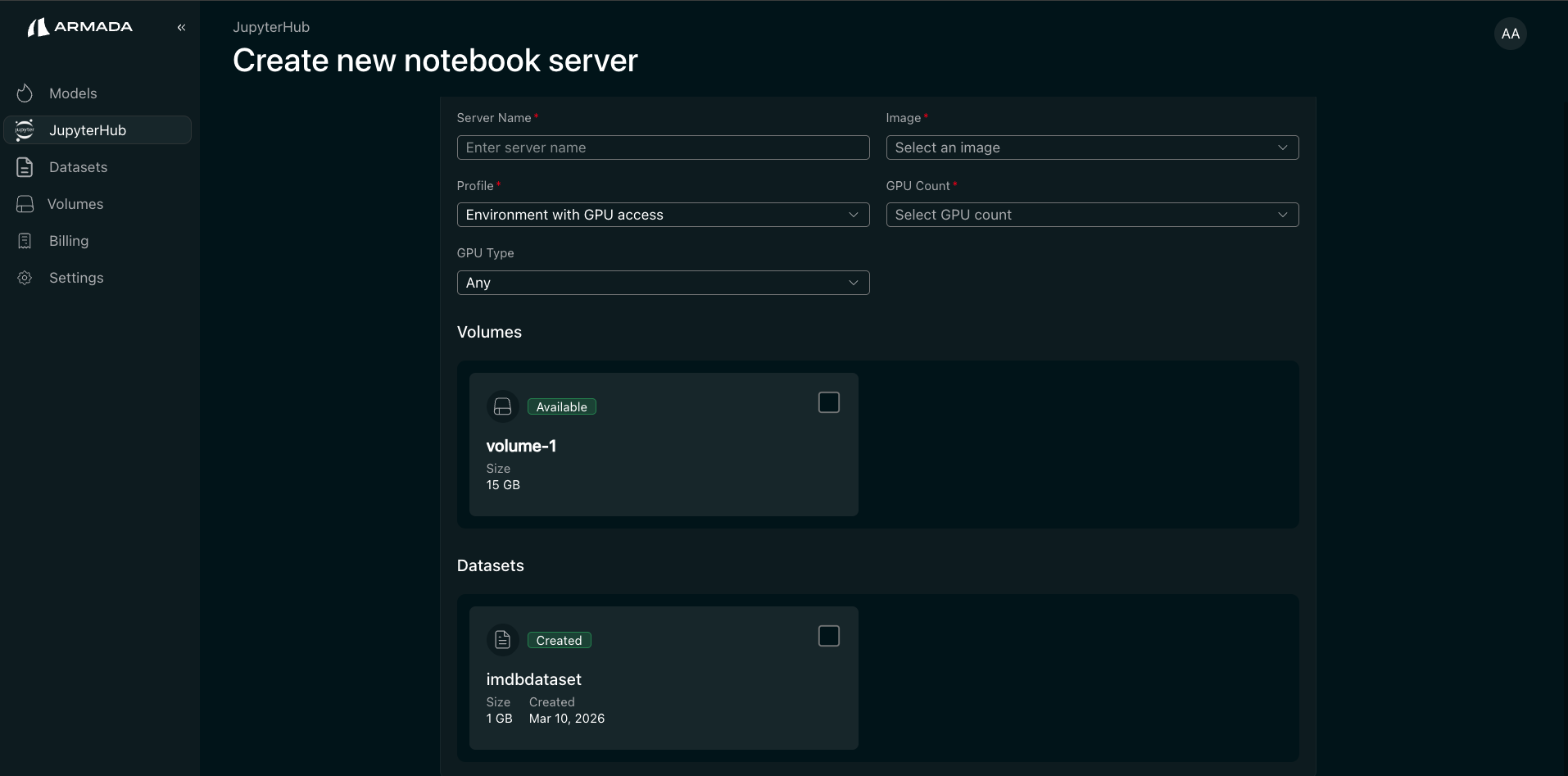The image size is (1568, 776).
Task: Check the imdbdataset checkbox
Action: click(827, 636)
